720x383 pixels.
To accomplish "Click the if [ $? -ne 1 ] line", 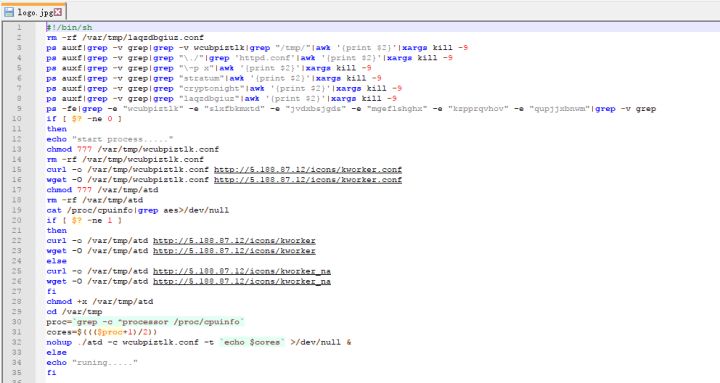I will pyautogui.click(x=84, y=220).
